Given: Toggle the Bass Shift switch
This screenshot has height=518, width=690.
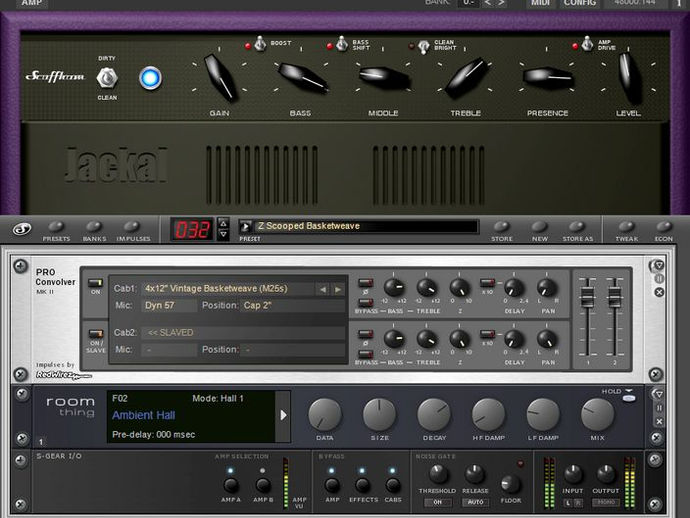Looking at the screenshot, I should click(342, 44).
